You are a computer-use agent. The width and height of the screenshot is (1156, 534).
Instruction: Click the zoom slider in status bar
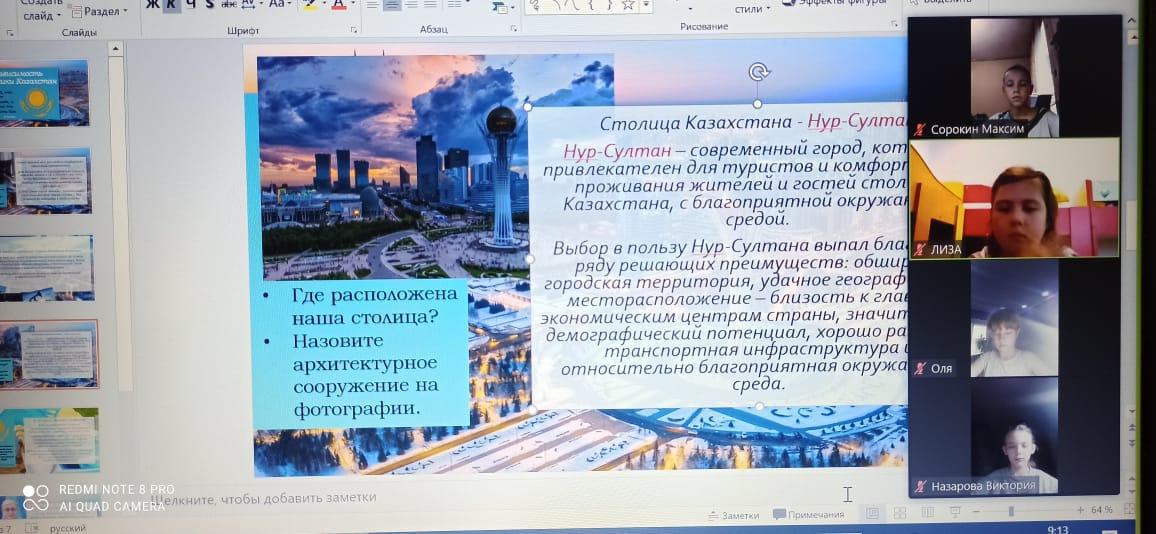1011,511
